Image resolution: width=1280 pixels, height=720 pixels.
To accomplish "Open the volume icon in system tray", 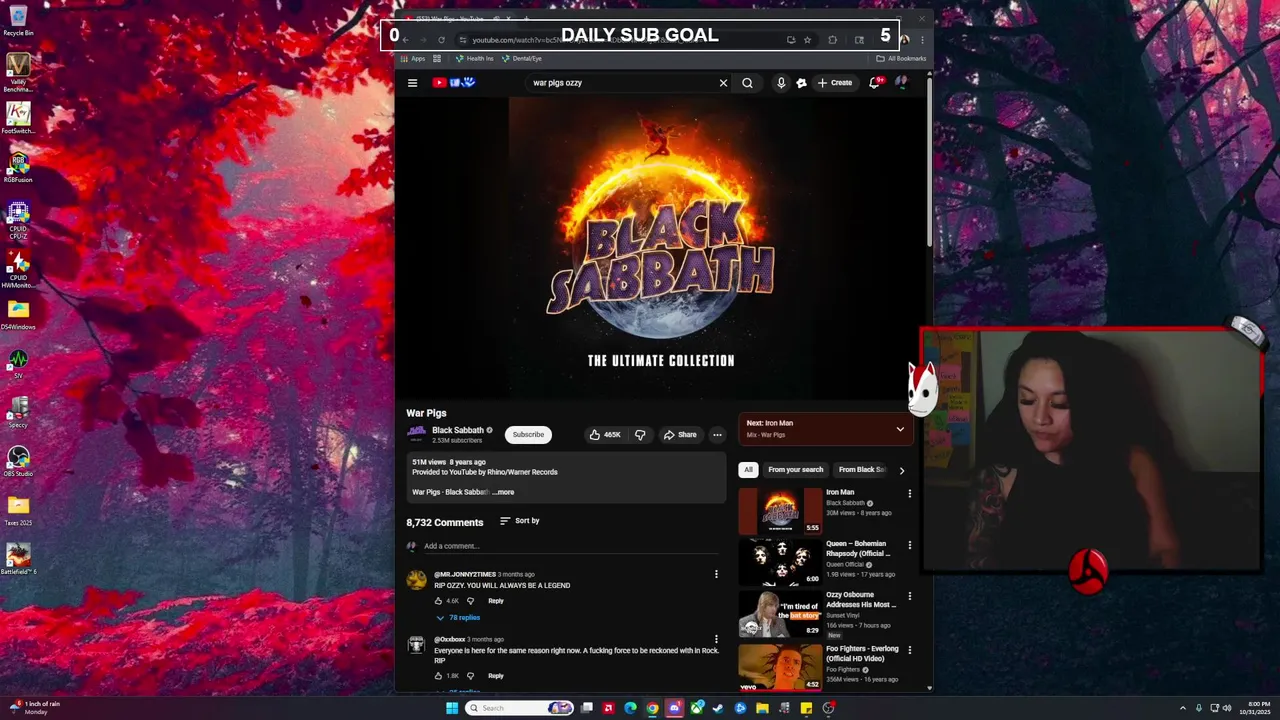I will [1227, 708].
